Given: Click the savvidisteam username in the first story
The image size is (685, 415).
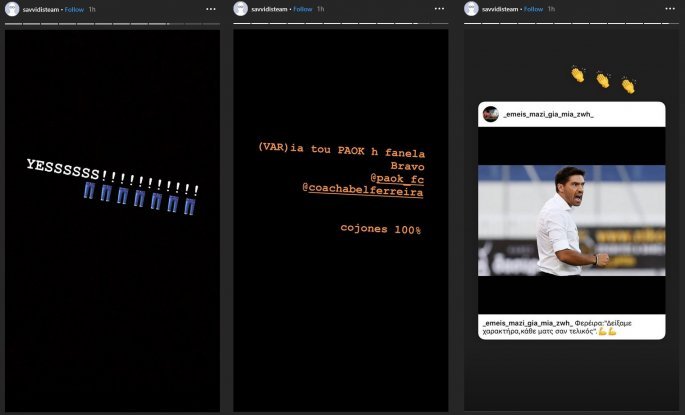Looking at the screenshot, I should tap(40, 9).
